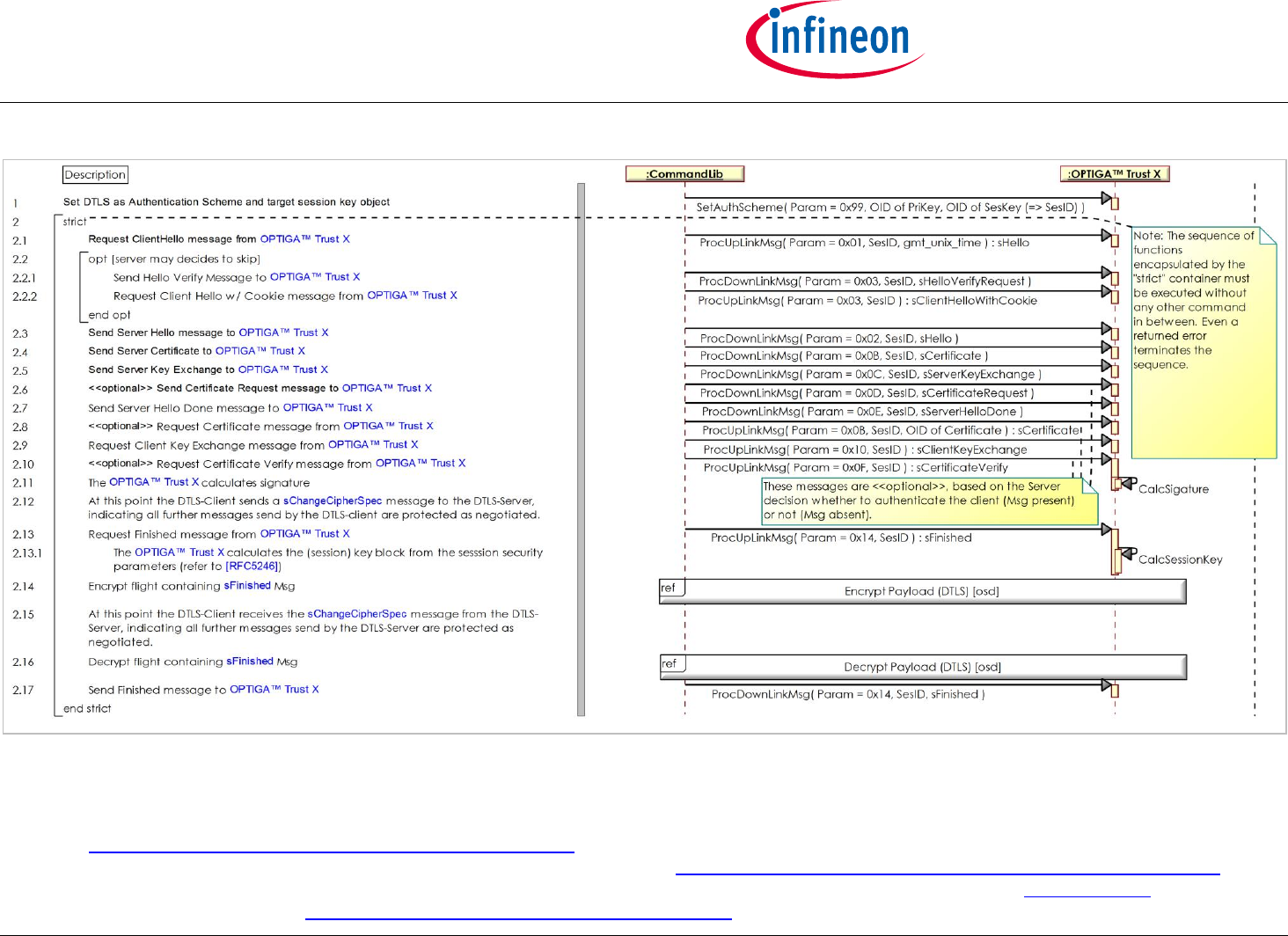Follow OPTIGA Trust X link in Server Key Exchange row
The image size is (1288, 936).
(x=282, y=369)
